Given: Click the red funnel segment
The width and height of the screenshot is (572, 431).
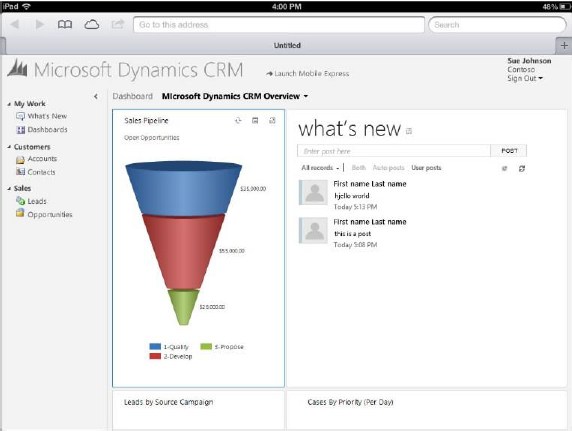Looking at the screenshot, I should (183, 252).
